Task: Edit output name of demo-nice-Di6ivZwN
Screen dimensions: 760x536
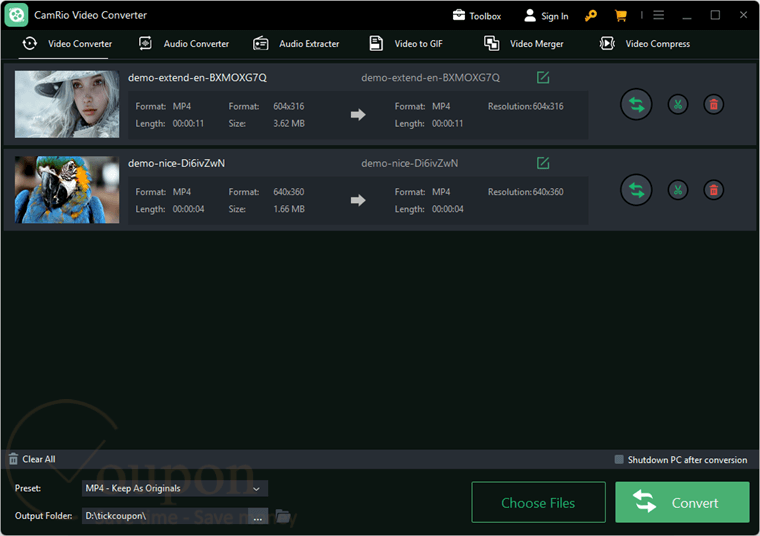Action: tap(543, 163)
